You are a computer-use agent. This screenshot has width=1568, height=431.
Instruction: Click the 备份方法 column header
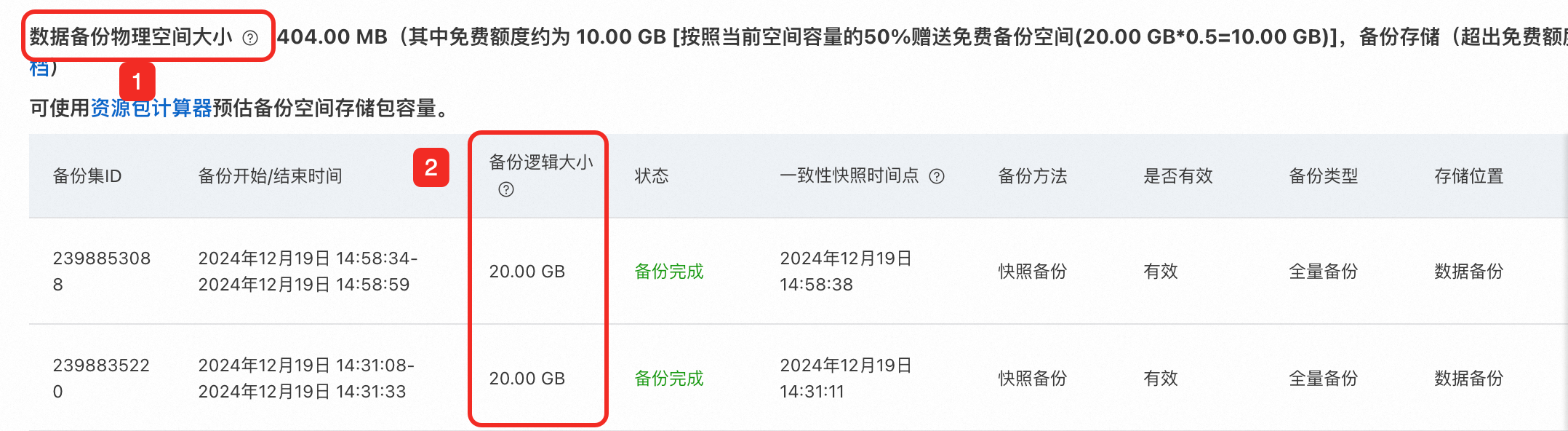pyautogui.click(x=1032, y=176)
